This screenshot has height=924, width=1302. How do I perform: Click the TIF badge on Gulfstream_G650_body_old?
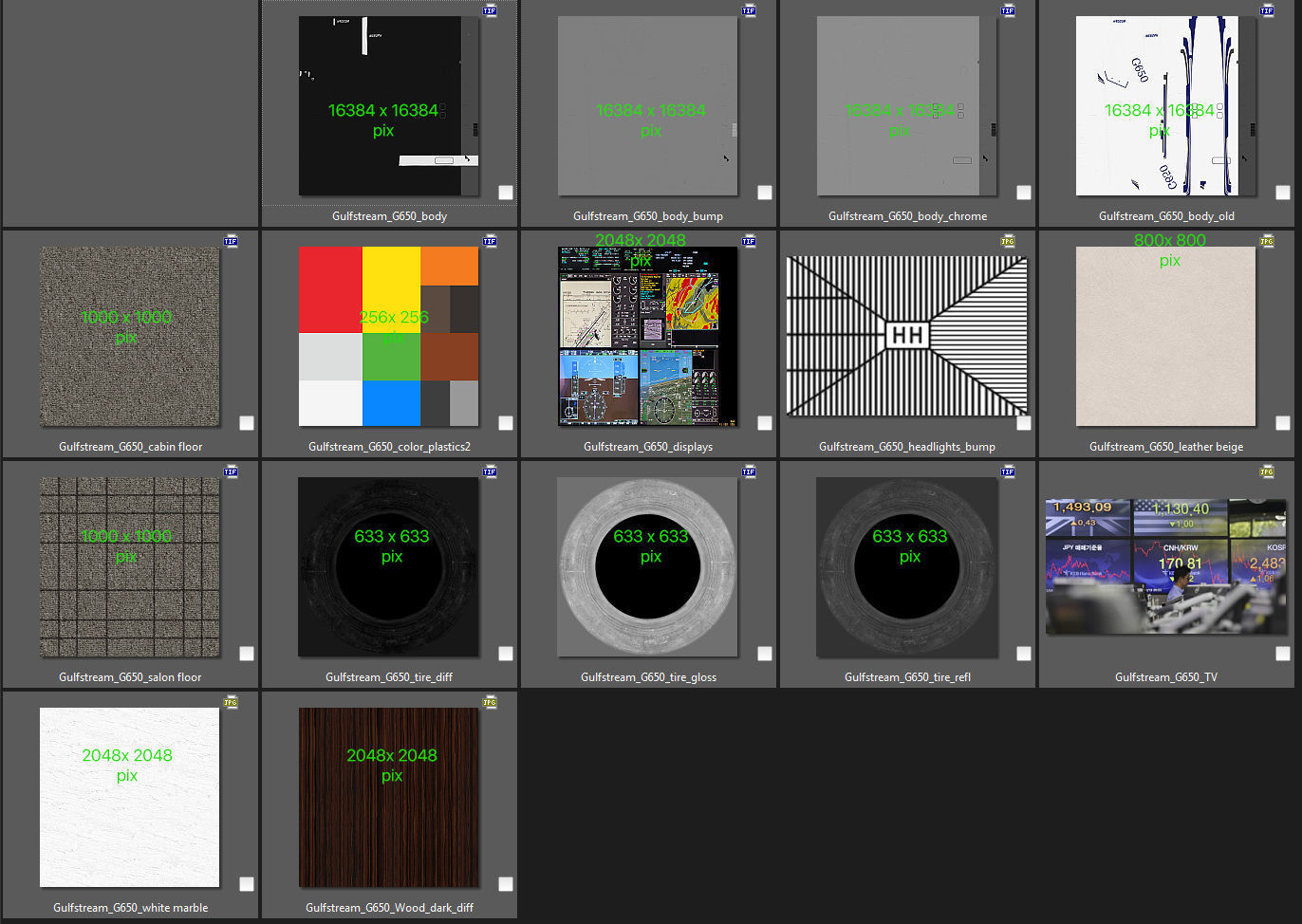(1267, 10)
